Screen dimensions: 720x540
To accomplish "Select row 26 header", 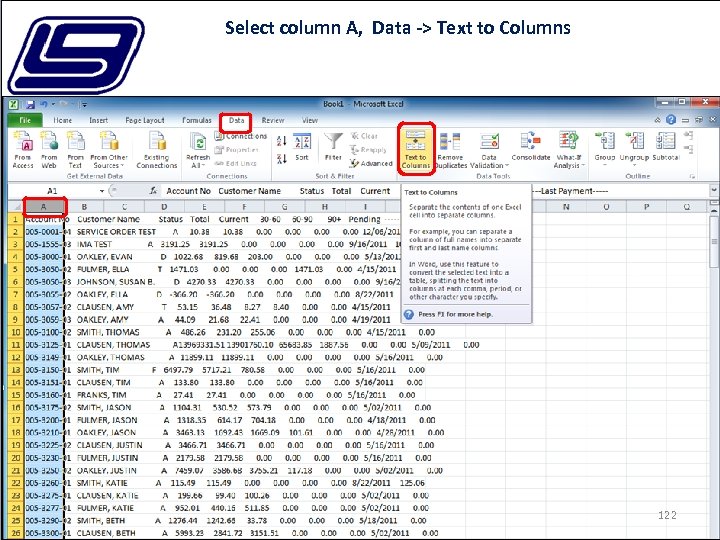I will click(16, 533).
